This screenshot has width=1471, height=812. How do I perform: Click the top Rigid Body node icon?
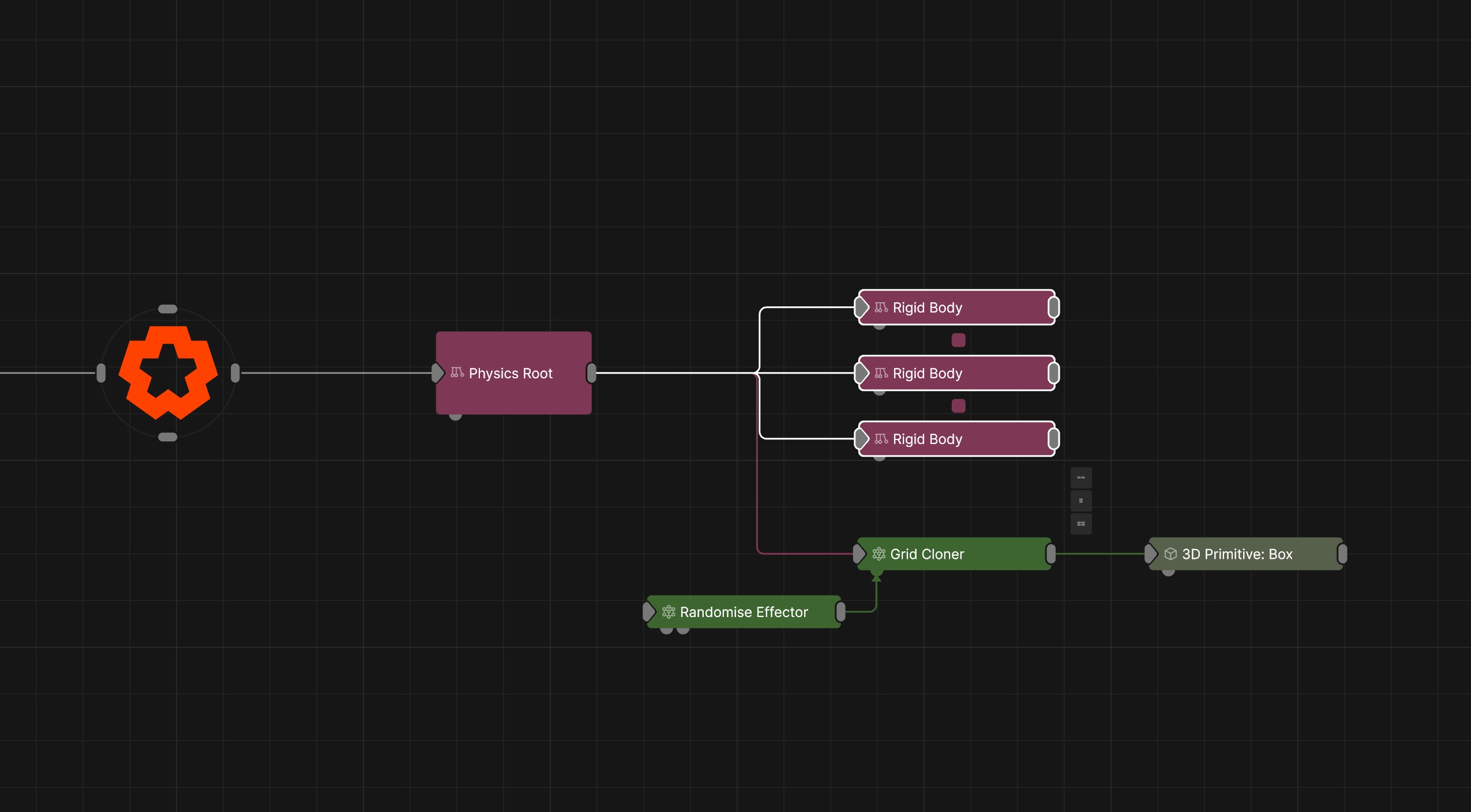click(881, 307)
